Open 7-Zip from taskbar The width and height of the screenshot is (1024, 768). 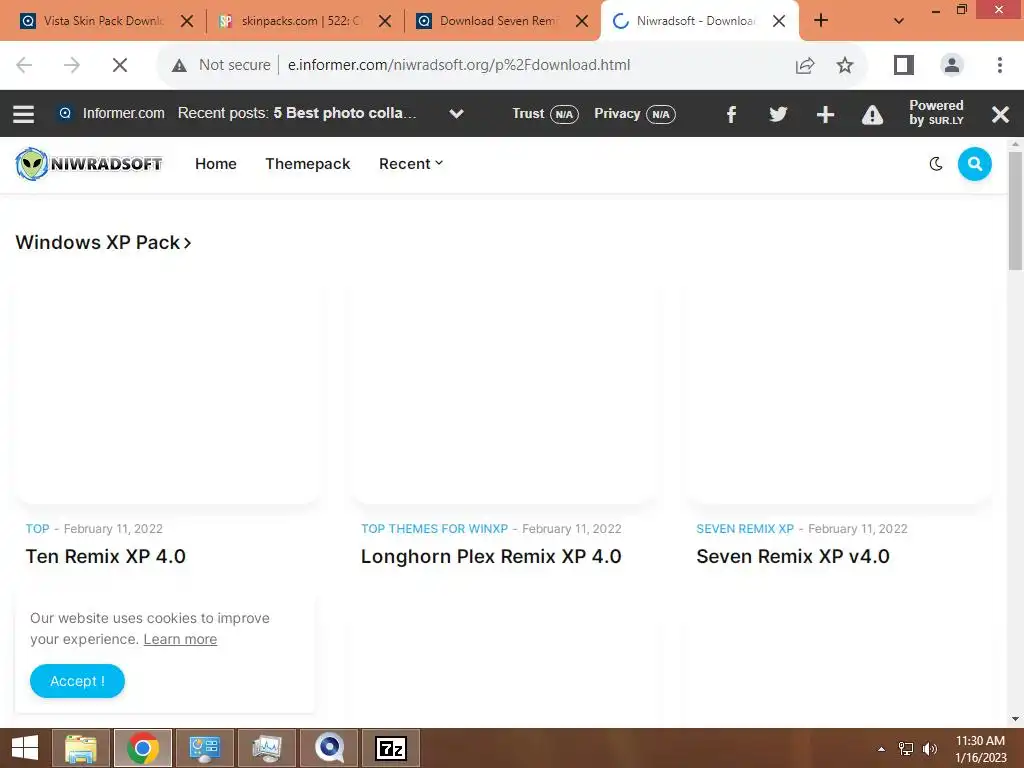(391, 748)
